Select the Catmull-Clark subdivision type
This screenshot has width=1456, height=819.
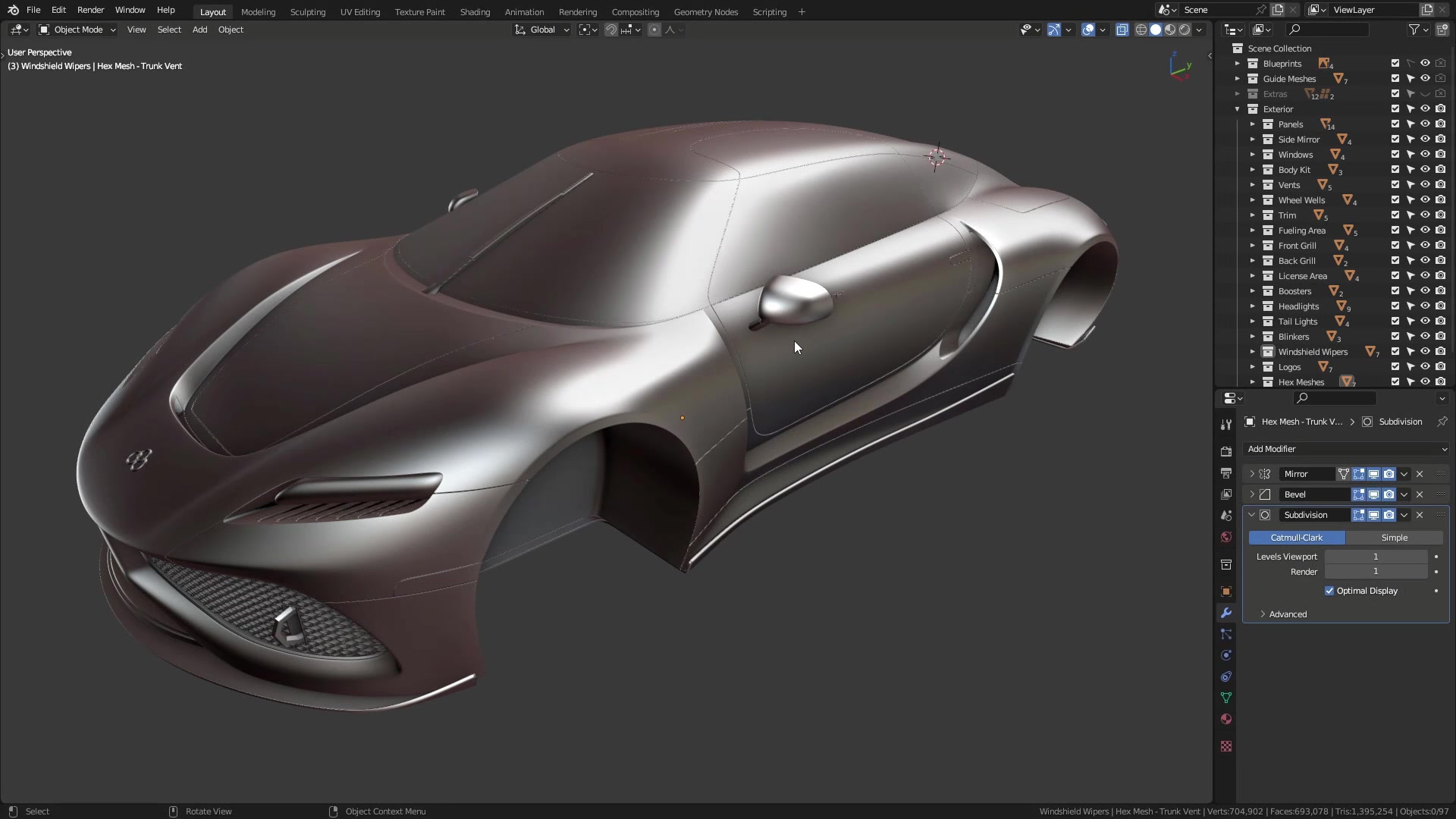[x=1297, y=538]
